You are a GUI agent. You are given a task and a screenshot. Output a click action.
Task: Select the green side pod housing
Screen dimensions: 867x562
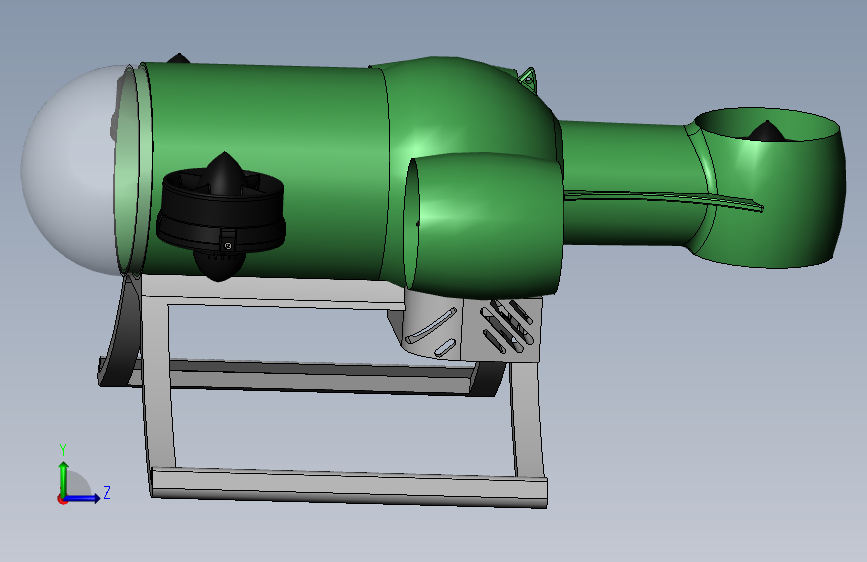point(484,224)
